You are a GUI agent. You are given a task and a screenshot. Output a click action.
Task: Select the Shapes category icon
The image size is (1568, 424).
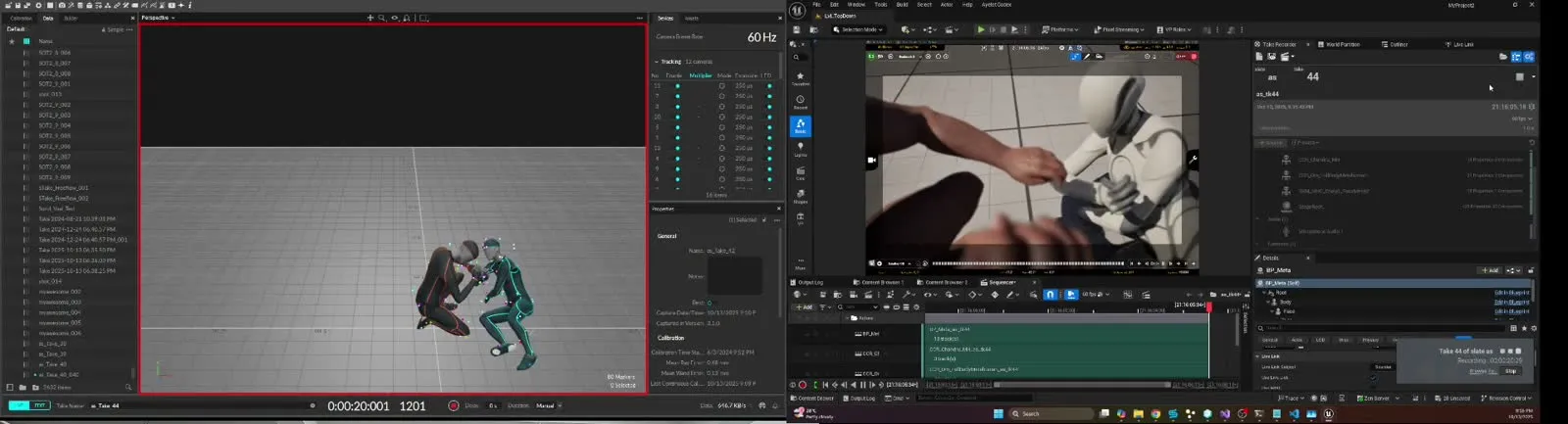(x=801, y=194)
